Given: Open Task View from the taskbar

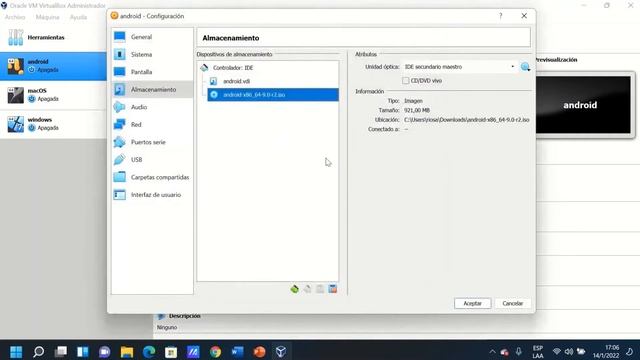Looking at the screenshot, I should (x=60, y=351).
